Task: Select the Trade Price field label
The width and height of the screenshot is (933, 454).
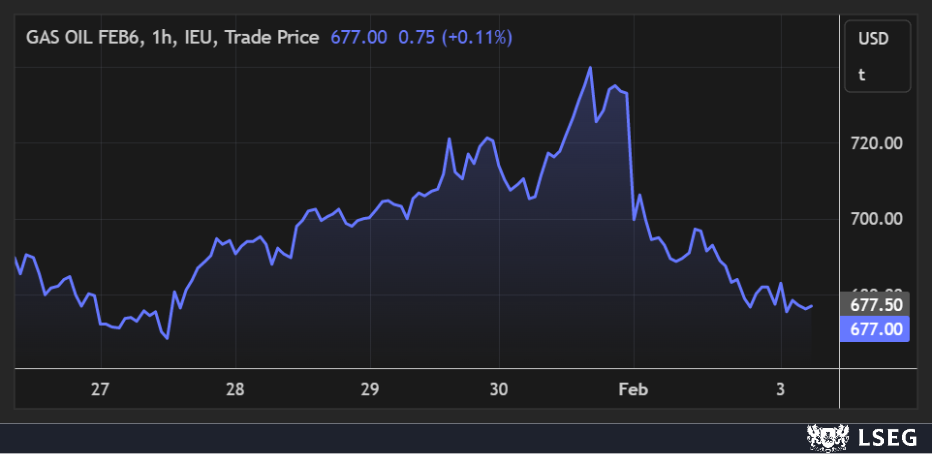Action: tap(272, 37)
